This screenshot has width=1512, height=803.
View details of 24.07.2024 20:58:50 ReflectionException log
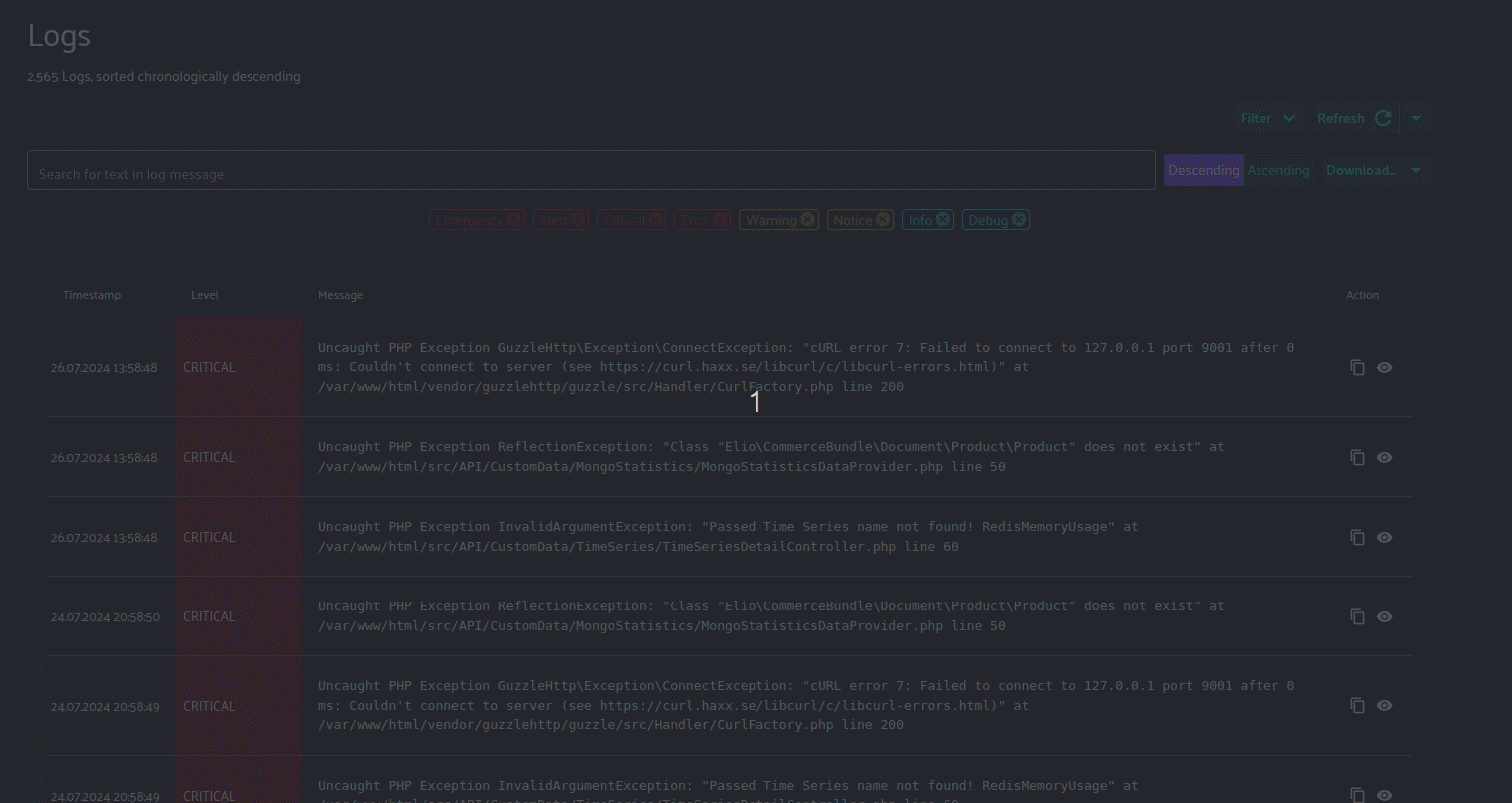point(1384,616)
